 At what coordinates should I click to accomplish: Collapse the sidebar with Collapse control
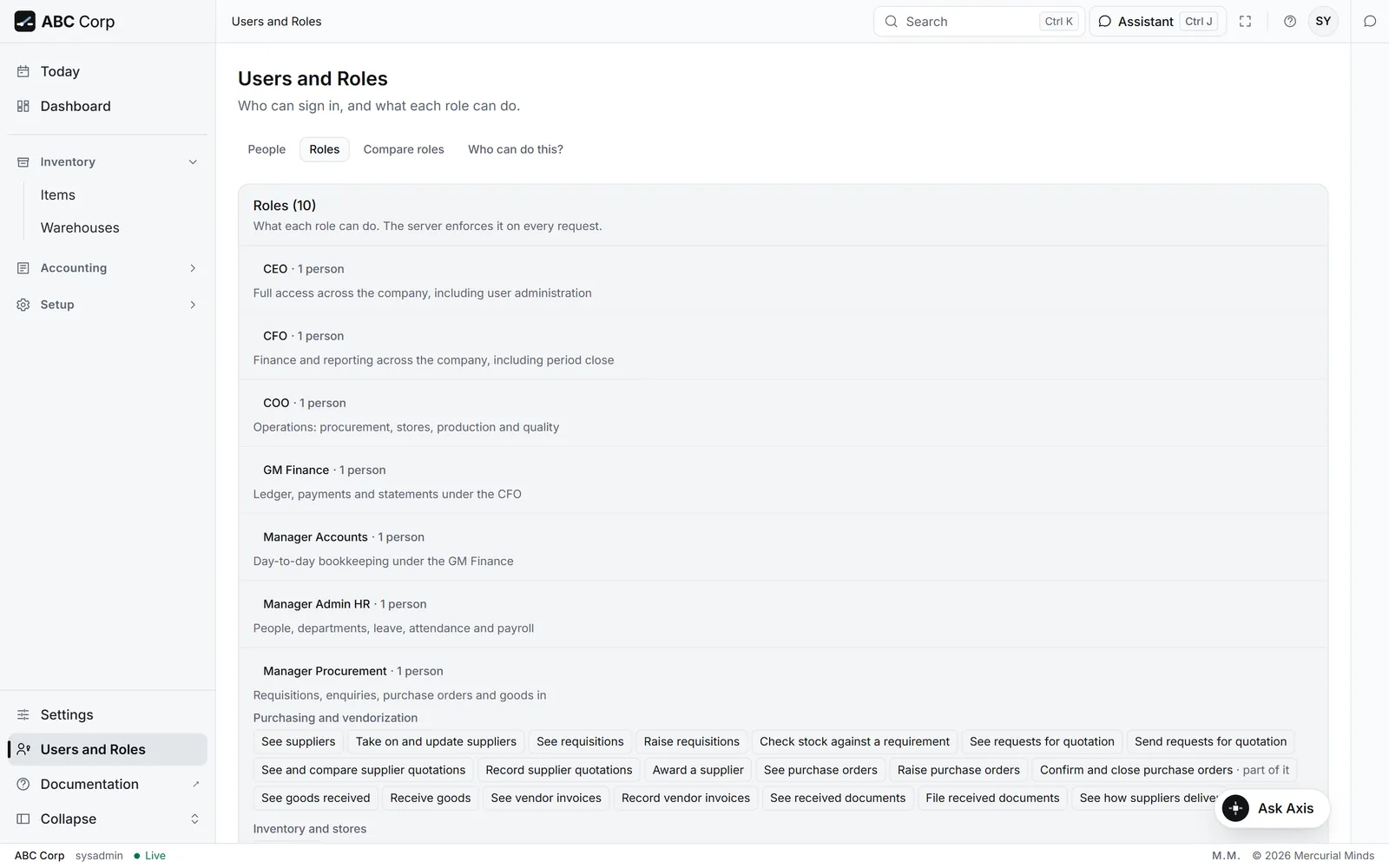[108, 819]
